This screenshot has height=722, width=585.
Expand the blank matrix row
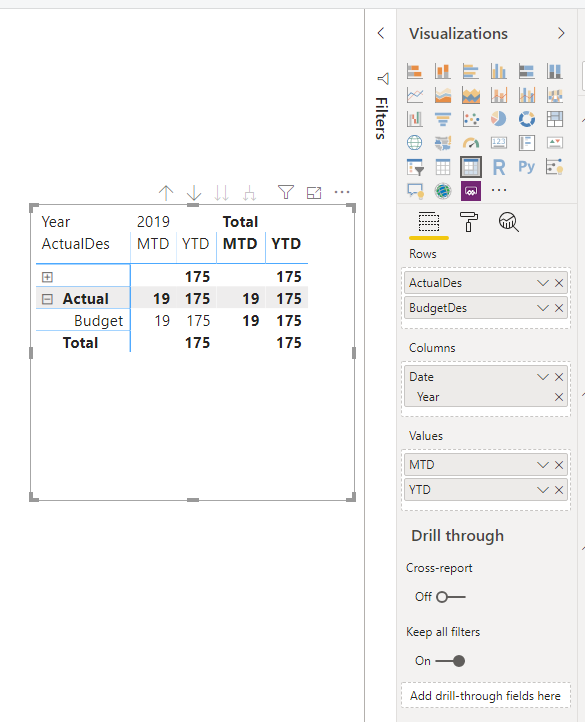(x=47, y=277)
